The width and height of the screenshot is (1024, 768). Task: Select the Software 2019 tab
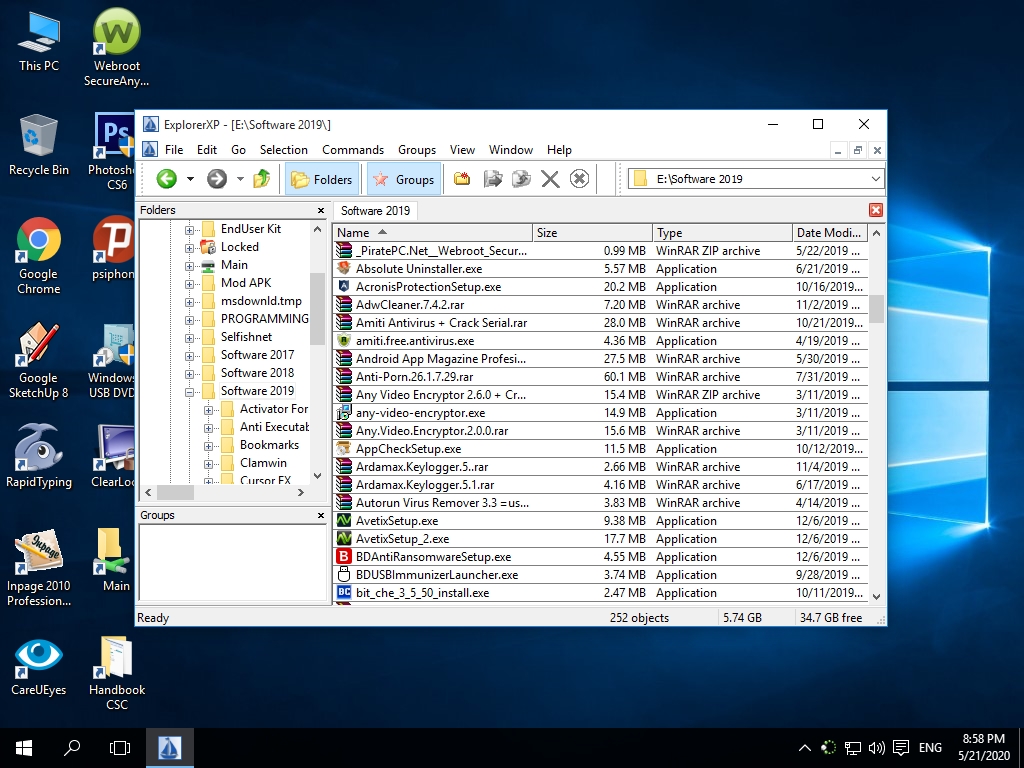coord(375,211)
